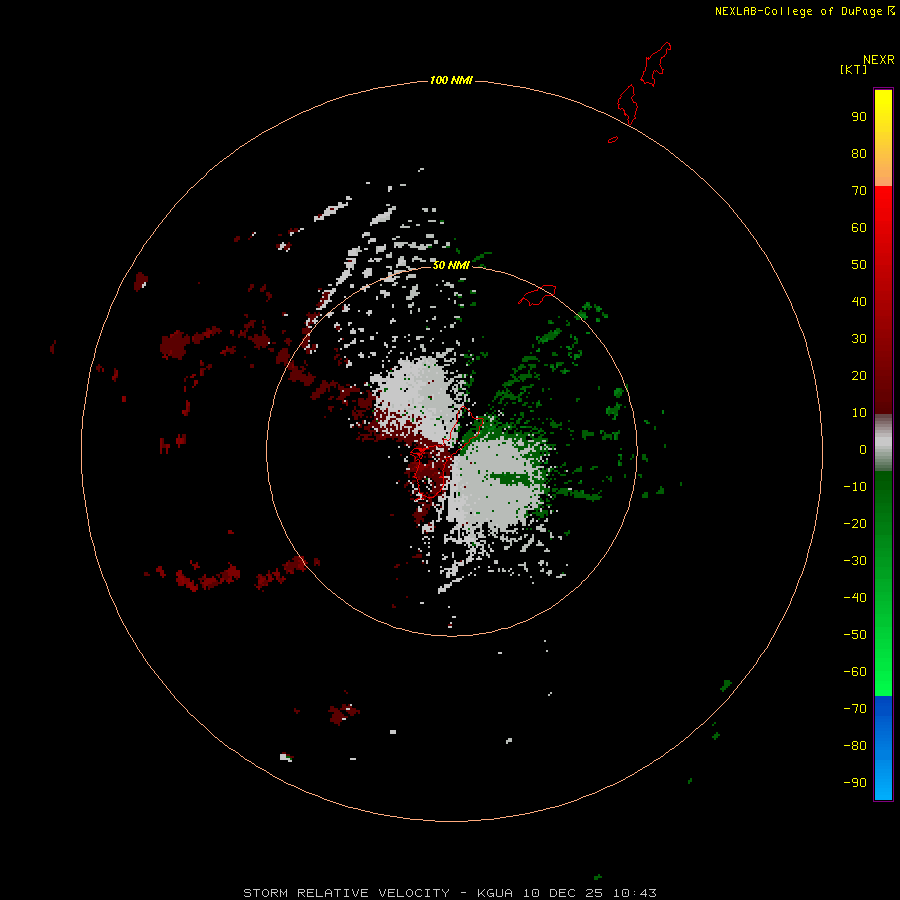Click the -30 value on the velocity scale
This screenshot has height=900, width=900.
pyautogui.click(x=855, y=561)
